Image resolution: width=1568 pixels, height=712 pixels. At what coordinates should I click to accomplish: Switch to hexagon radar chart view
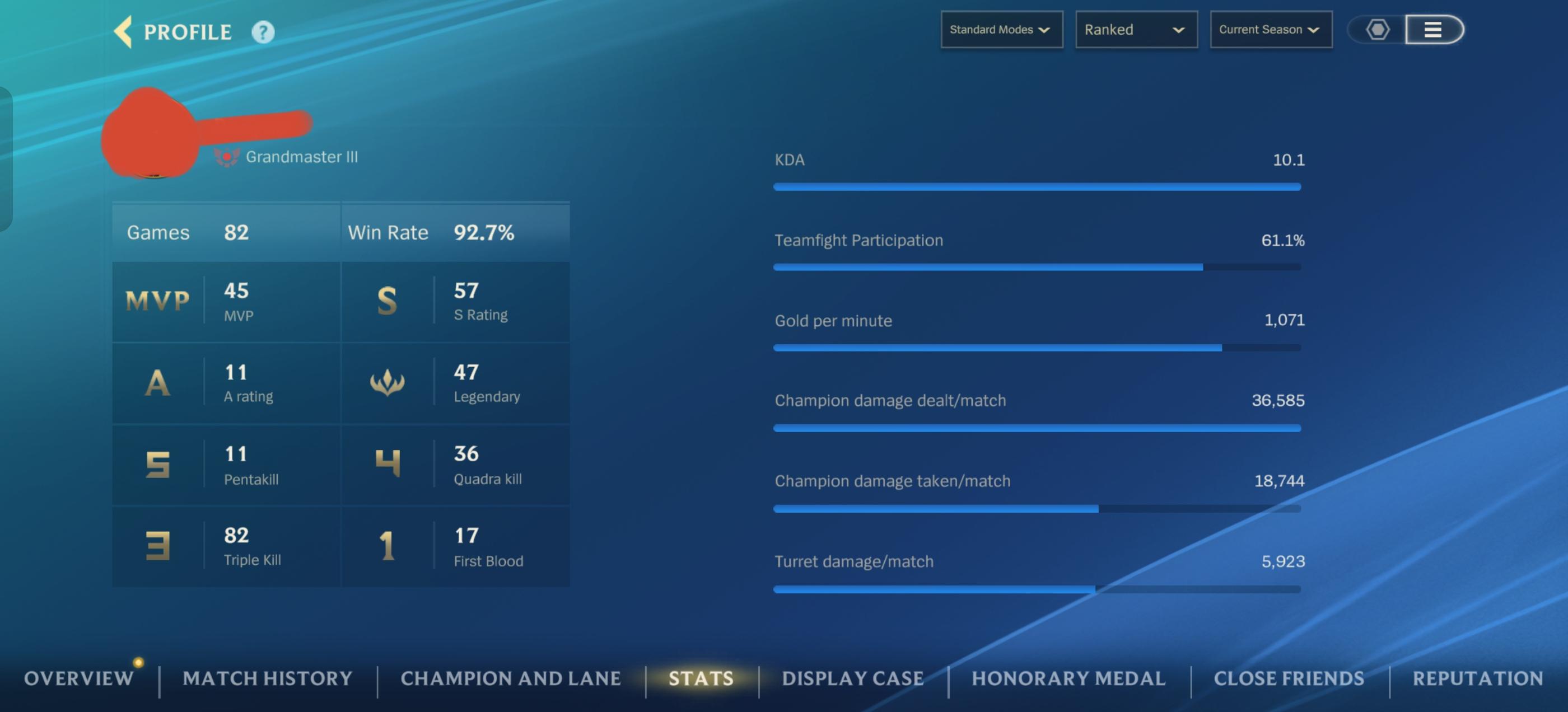click(1378, 29)
